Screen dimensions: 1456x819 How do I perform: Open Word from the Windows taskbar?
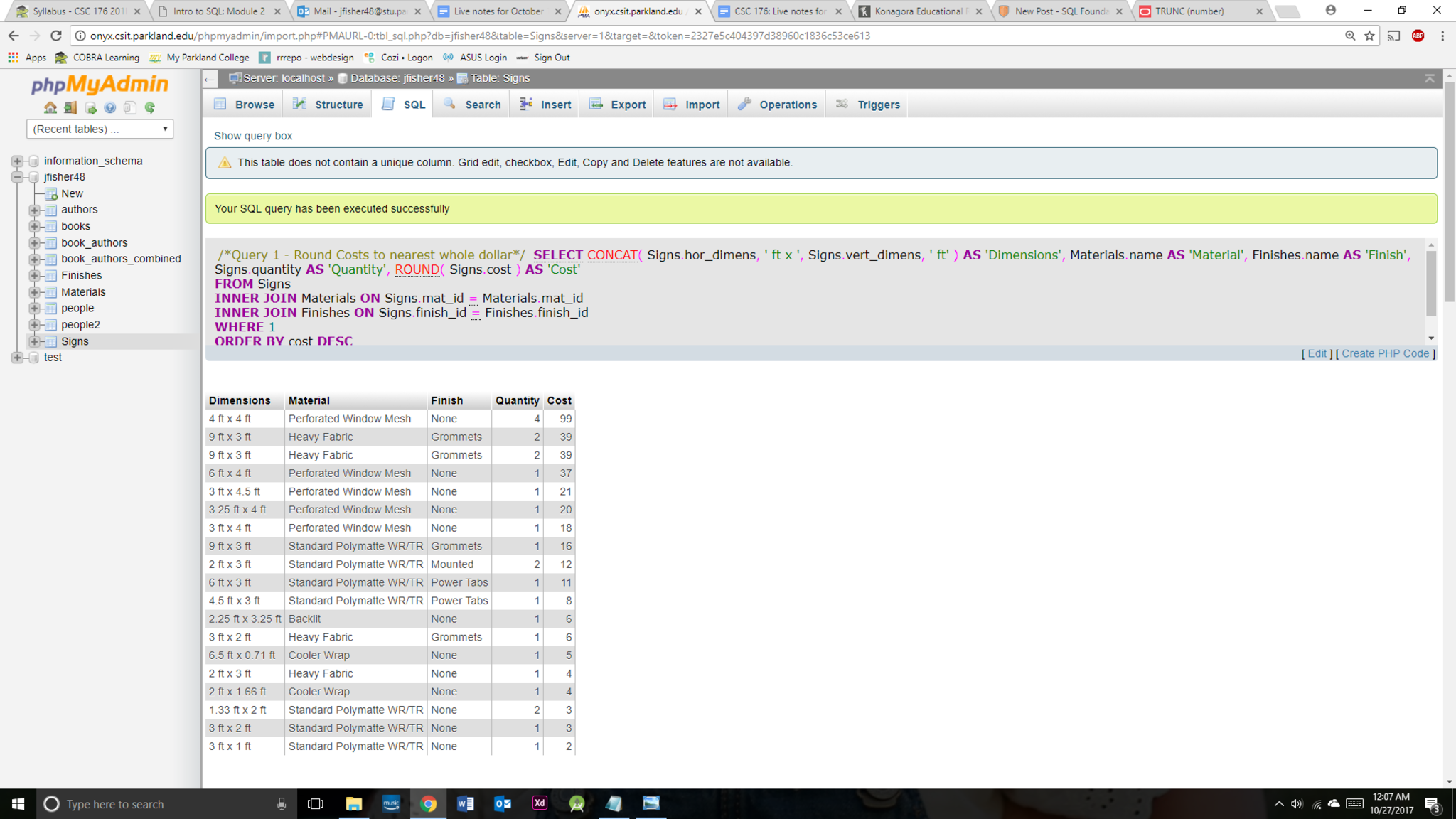pyautogui.click(x=465, y=803)
